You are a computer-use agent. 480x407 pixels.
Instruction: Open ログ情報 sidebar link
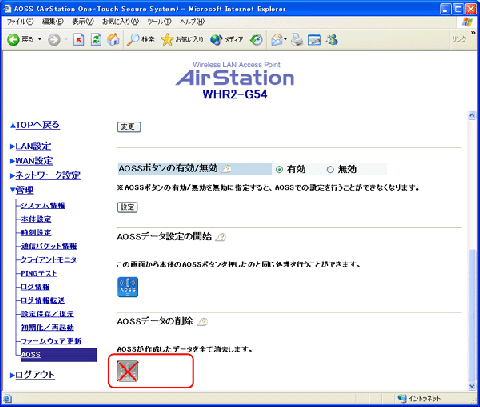pos(35,287)
